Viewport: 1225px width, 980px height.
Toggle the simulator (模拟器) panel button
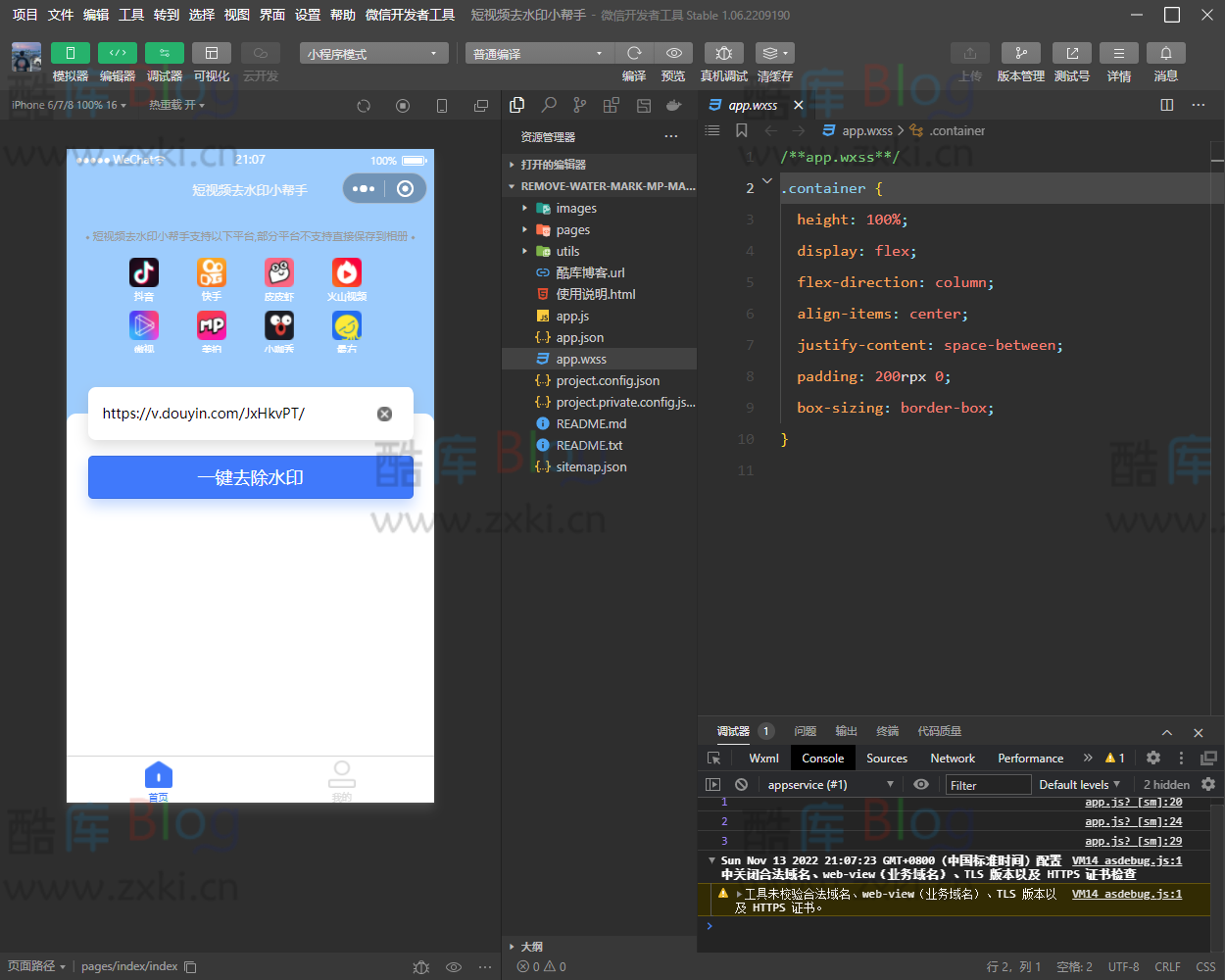[70, 53]
